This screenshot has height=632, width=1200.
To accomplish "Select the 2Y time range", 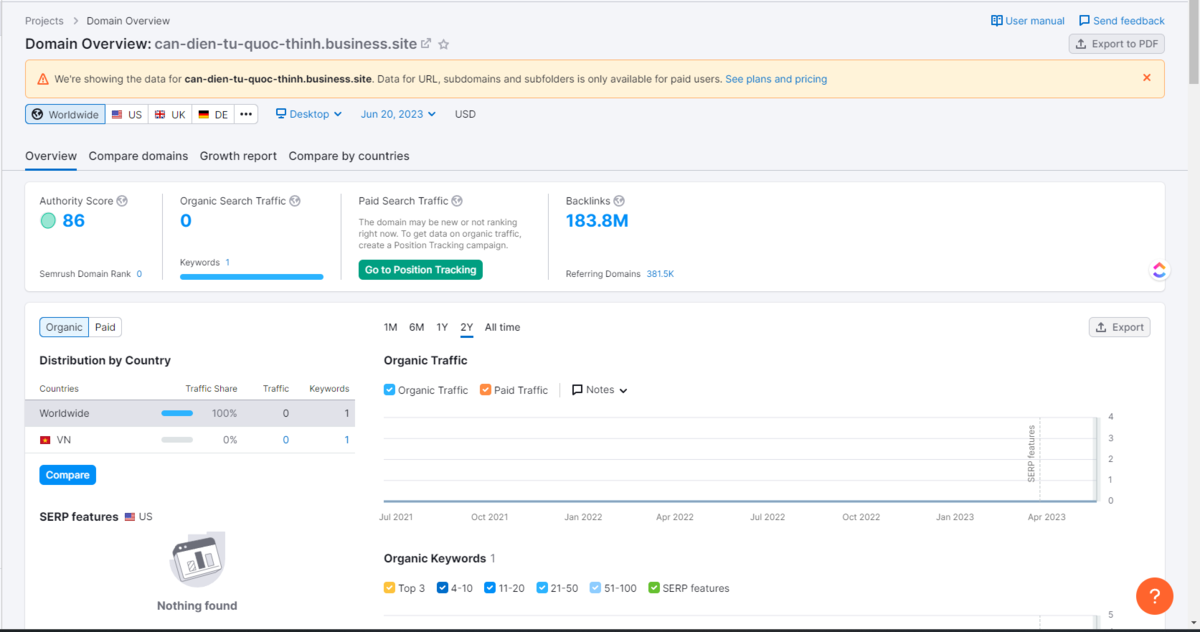I will [x=467, y=327].
